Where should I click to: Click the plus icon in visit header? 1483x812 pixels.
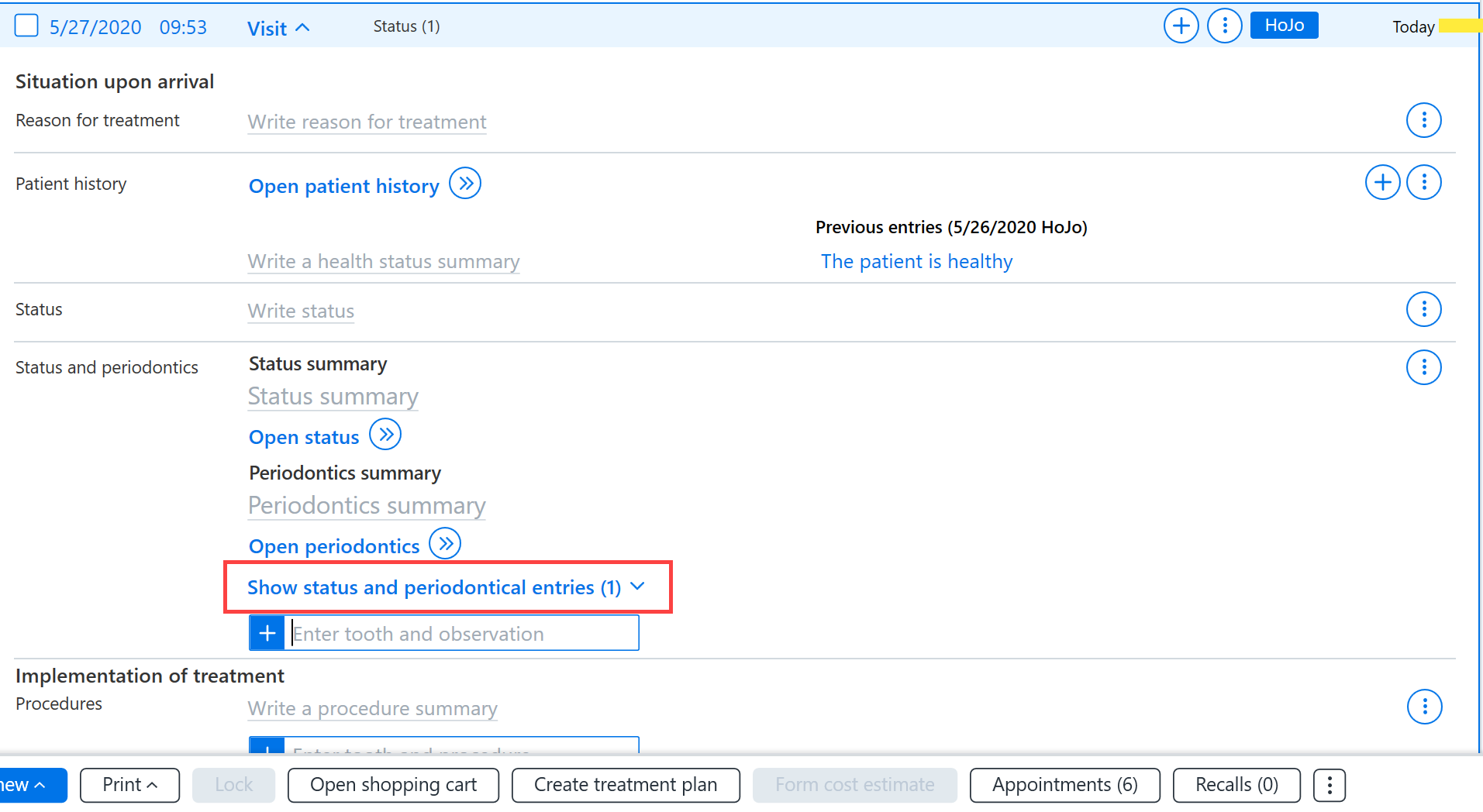pos(1181,26)
